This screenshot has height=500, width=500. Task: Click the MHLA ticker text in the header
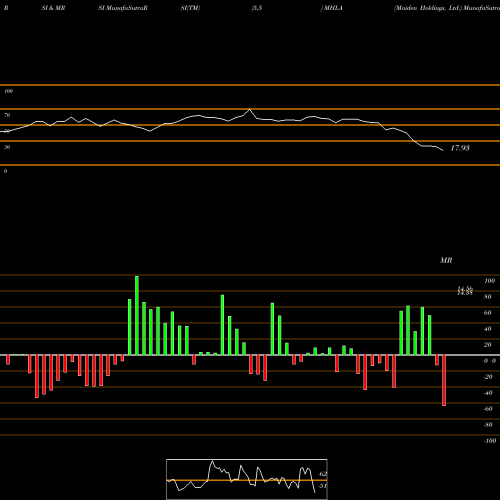tap(333, 8)
